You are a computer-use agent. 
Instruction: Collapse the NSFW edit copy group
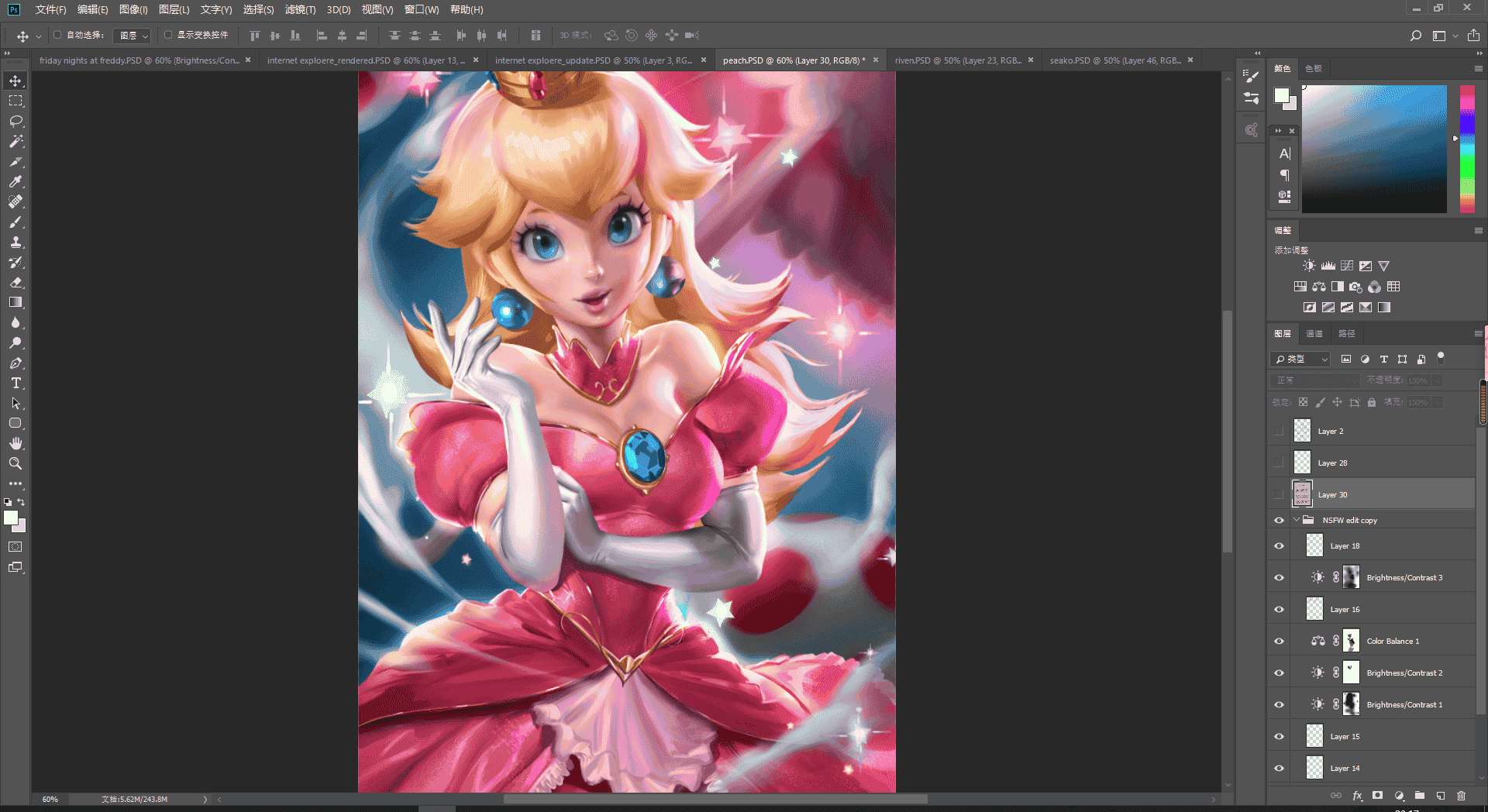tap(1296, 520)
